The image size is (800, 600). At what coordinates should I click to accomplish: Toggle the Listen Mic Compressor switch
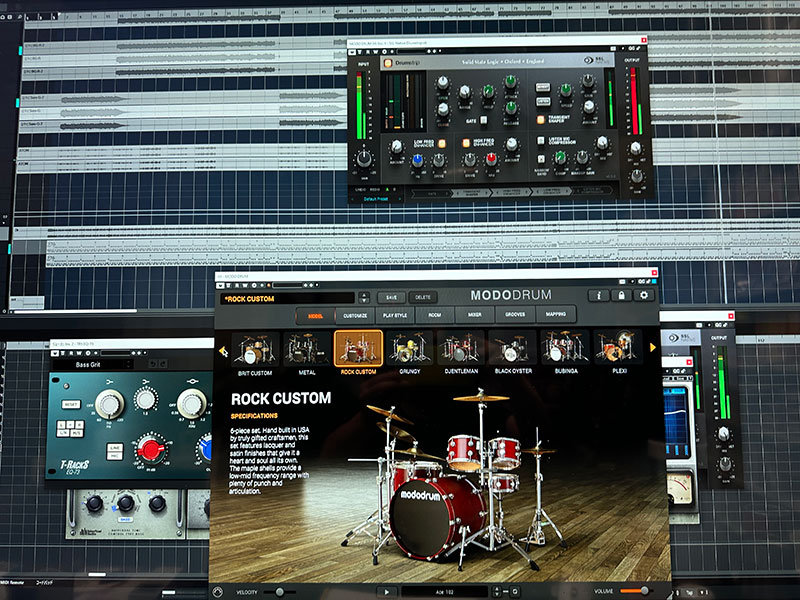[540, 140]
